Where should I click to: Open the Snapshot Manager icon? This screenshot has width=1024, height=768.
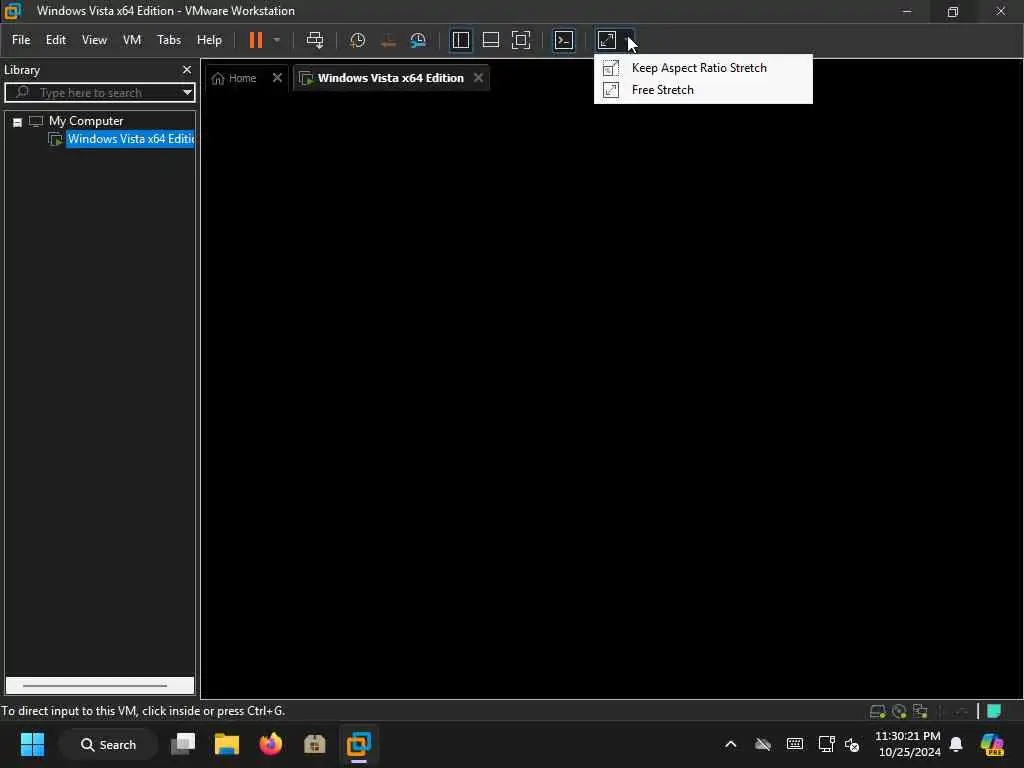click(x=418, y=40)
